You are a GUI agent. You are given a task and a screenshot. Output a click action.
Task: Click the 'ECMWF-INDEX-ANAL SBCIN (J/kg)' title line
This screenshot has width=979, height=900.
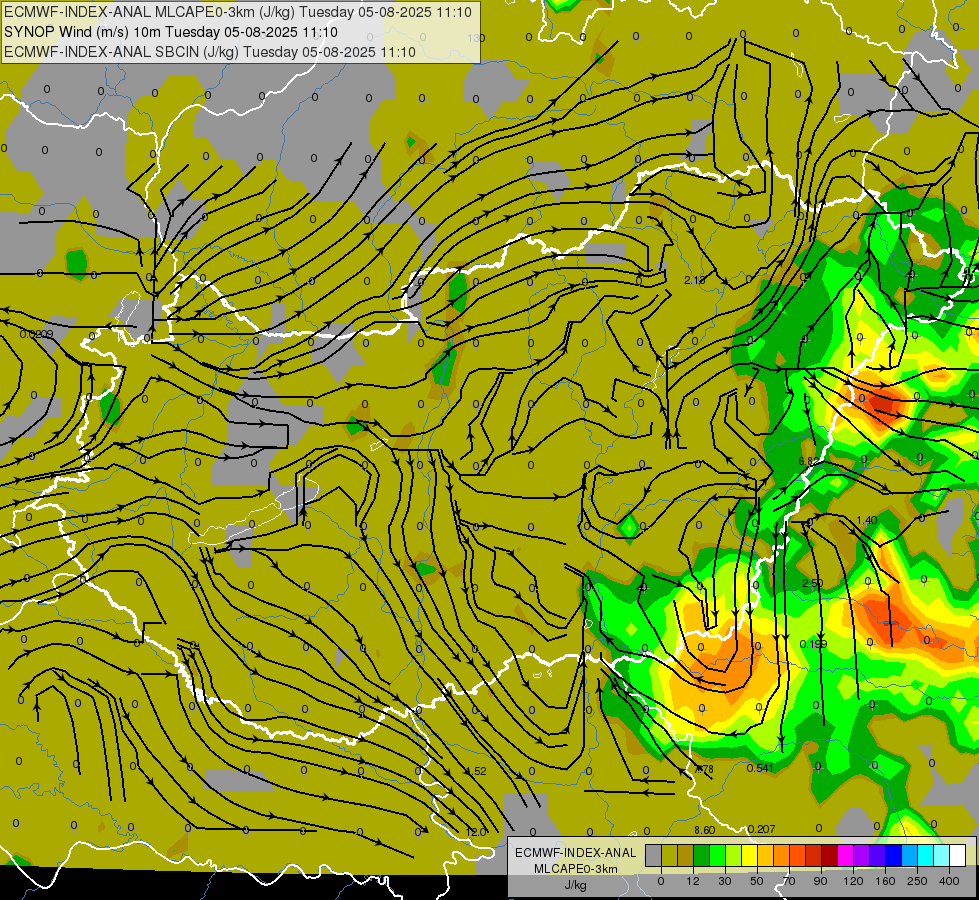click(x=122, y=52)
